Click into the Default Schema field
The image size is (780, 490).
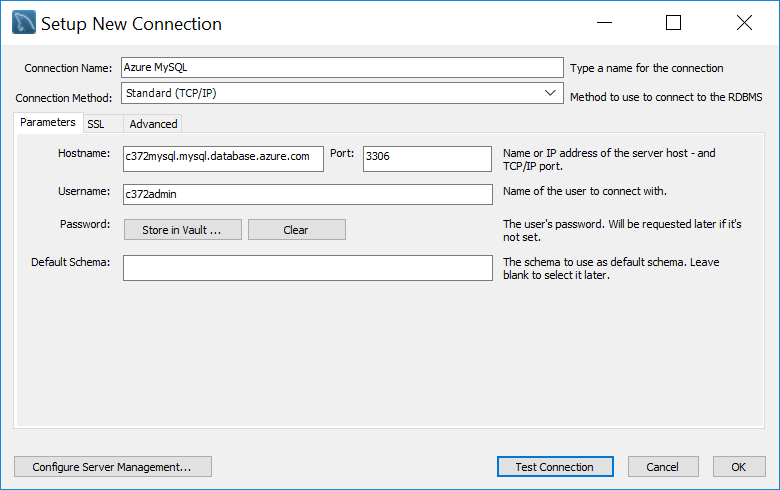[308, 268]
